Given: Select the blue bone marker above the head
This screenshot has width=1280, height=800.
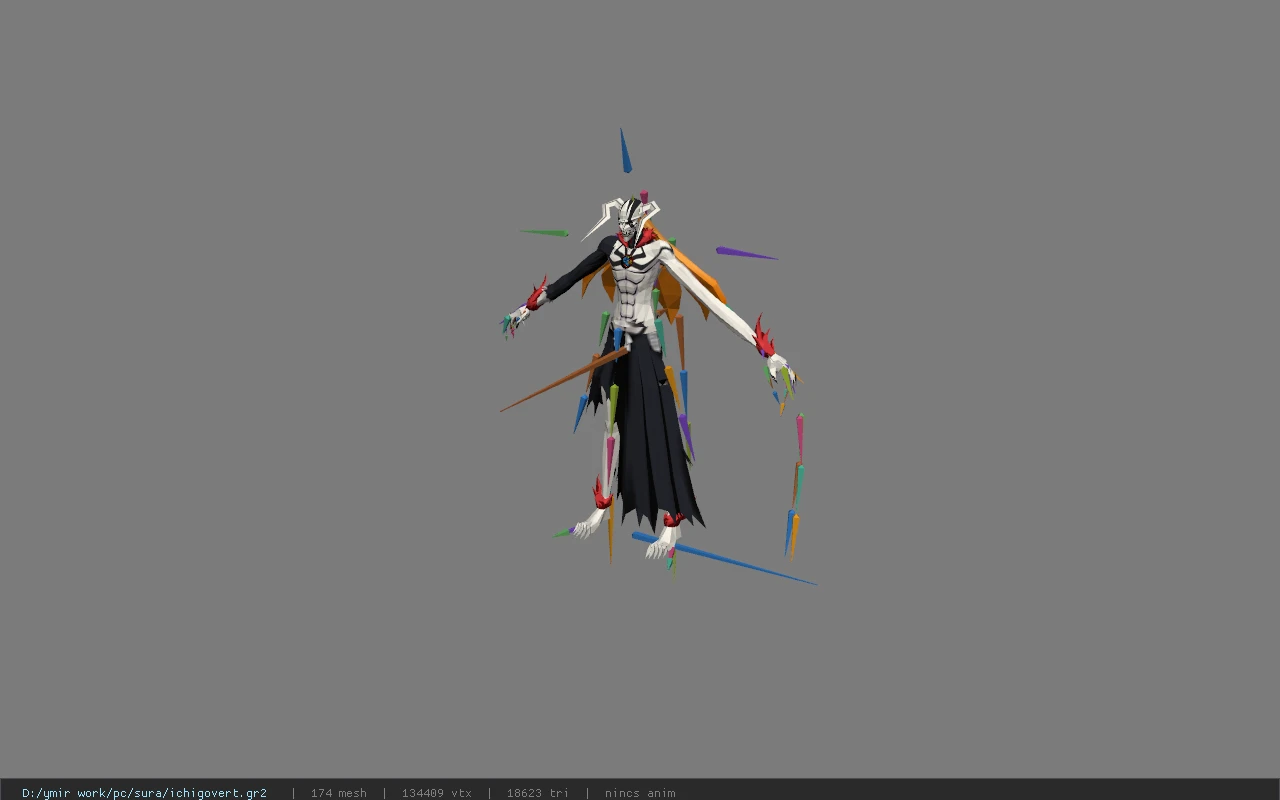Looking at the screenshot, I should coord(625,151).
